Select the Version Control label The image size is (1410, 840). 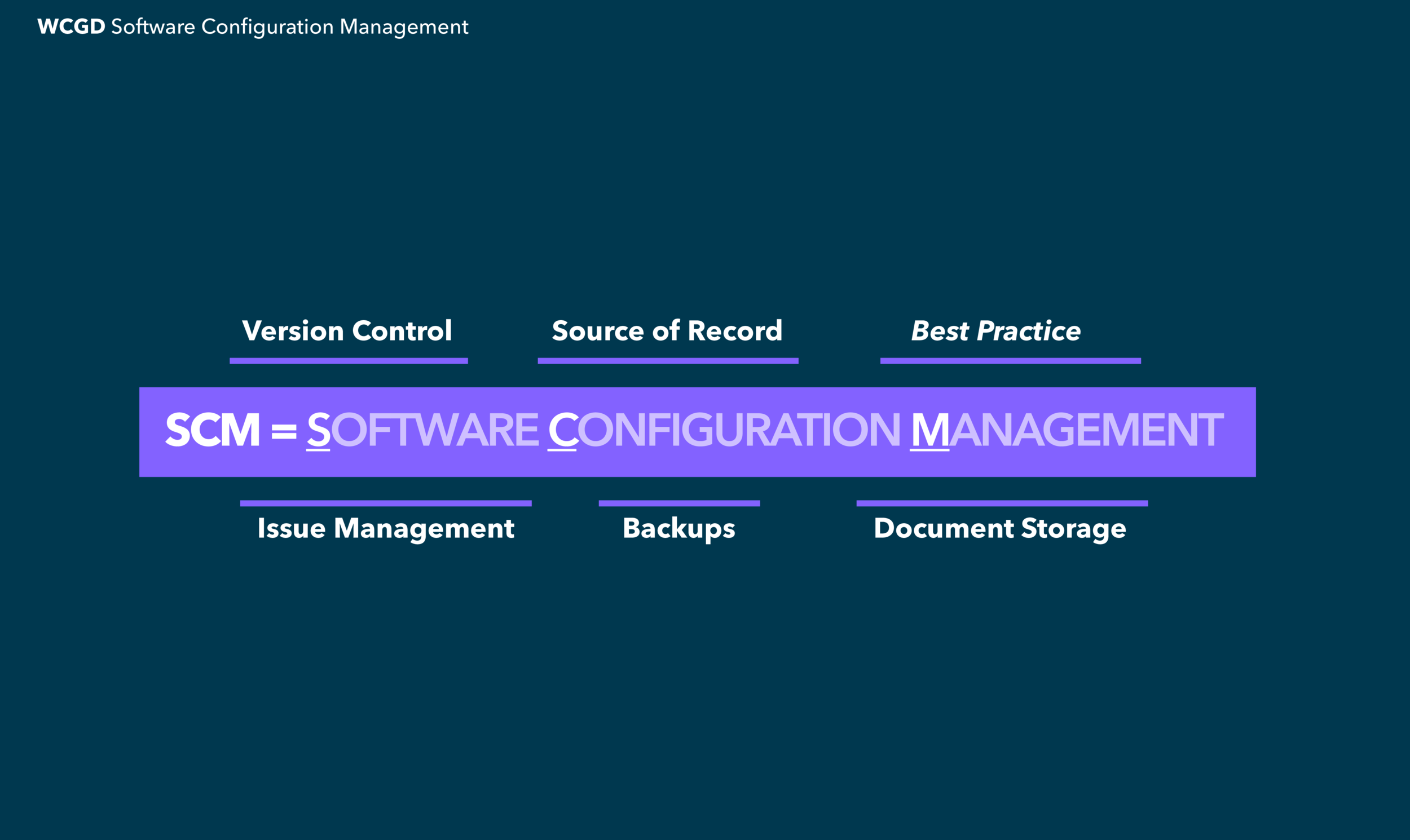coord(347,331)
